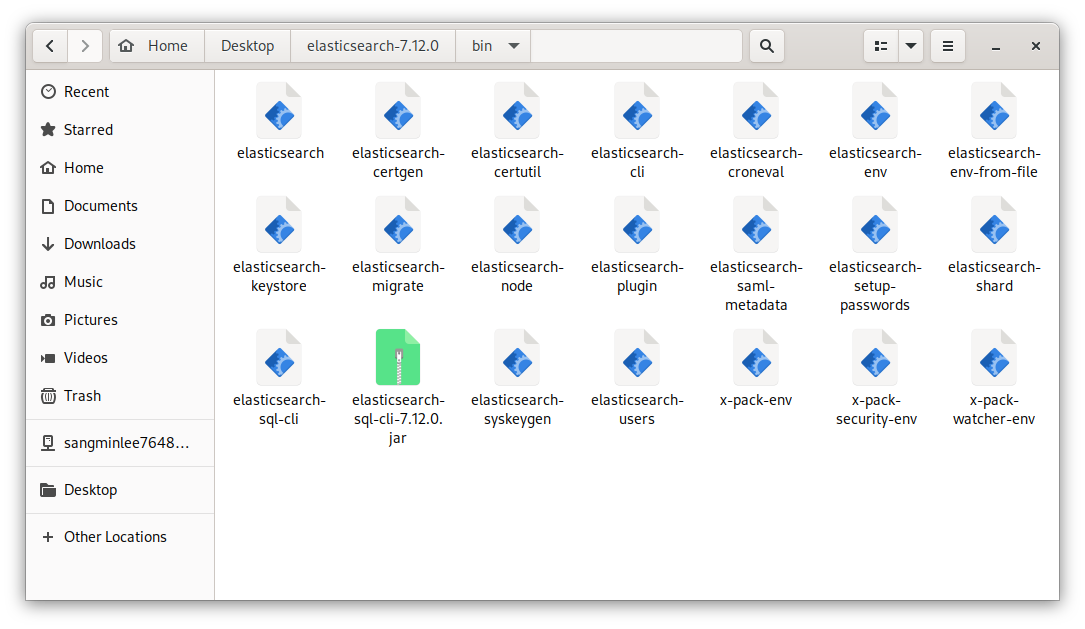Open the hamburger main menu

(x=947, y=46)
